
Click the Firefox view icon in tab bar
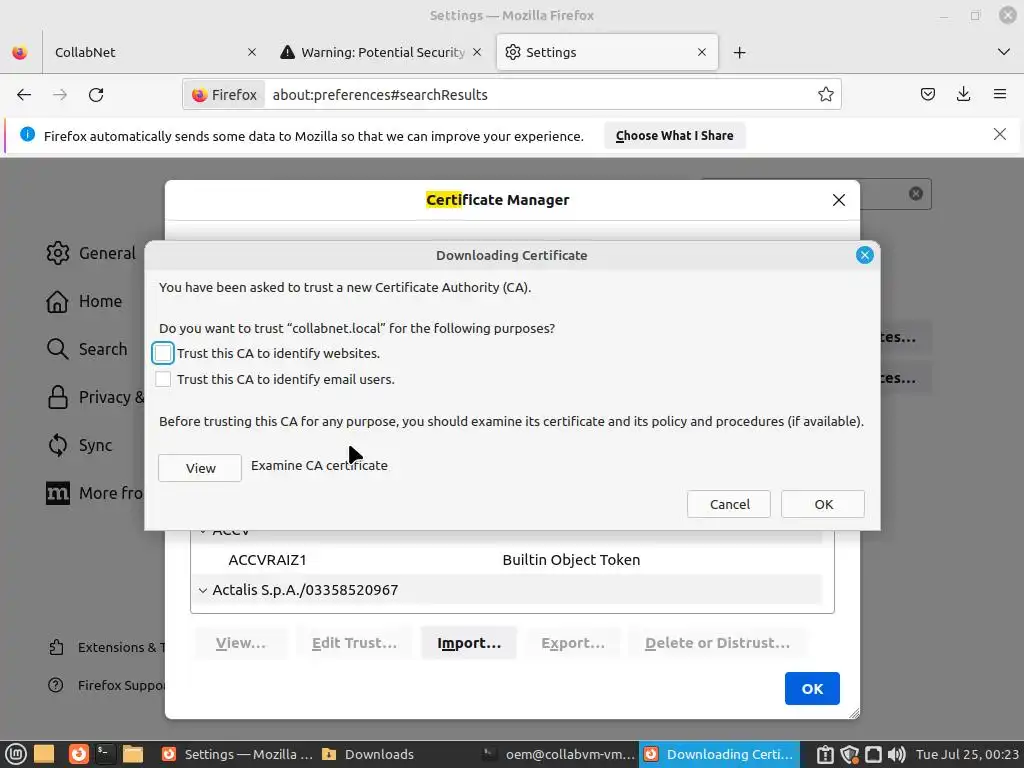click(x=20, y=52)
